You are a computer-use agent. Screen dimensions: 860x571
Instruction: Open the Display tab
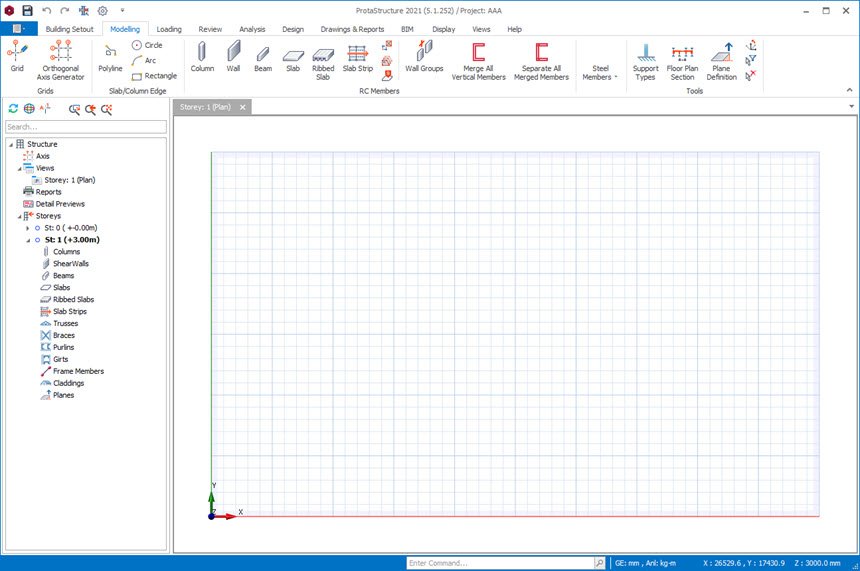click(444, 29)
